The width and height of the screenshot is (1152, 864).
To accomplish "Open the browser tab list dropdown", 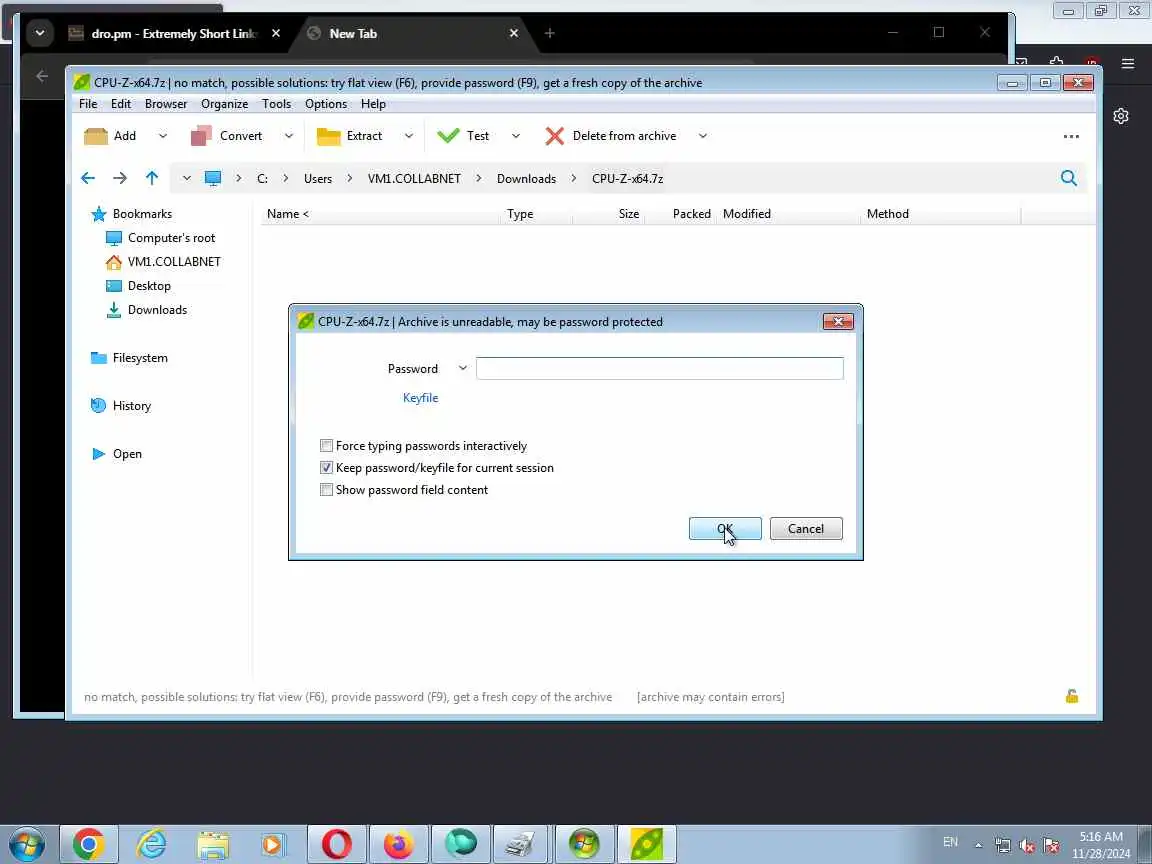I will coord(40,33).
